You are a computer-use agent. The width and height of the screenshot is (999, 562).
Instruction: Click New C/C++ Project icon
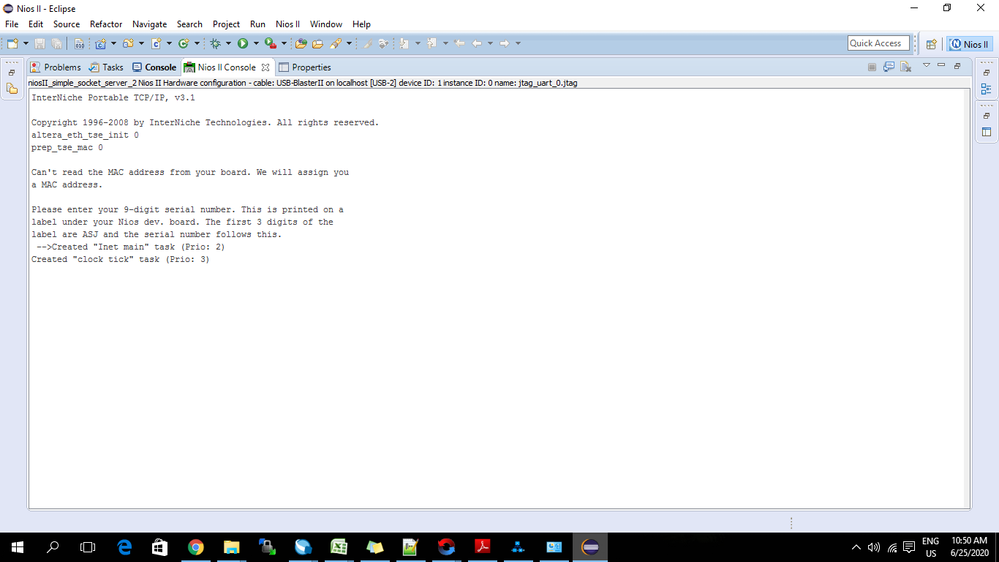(101, 43)
